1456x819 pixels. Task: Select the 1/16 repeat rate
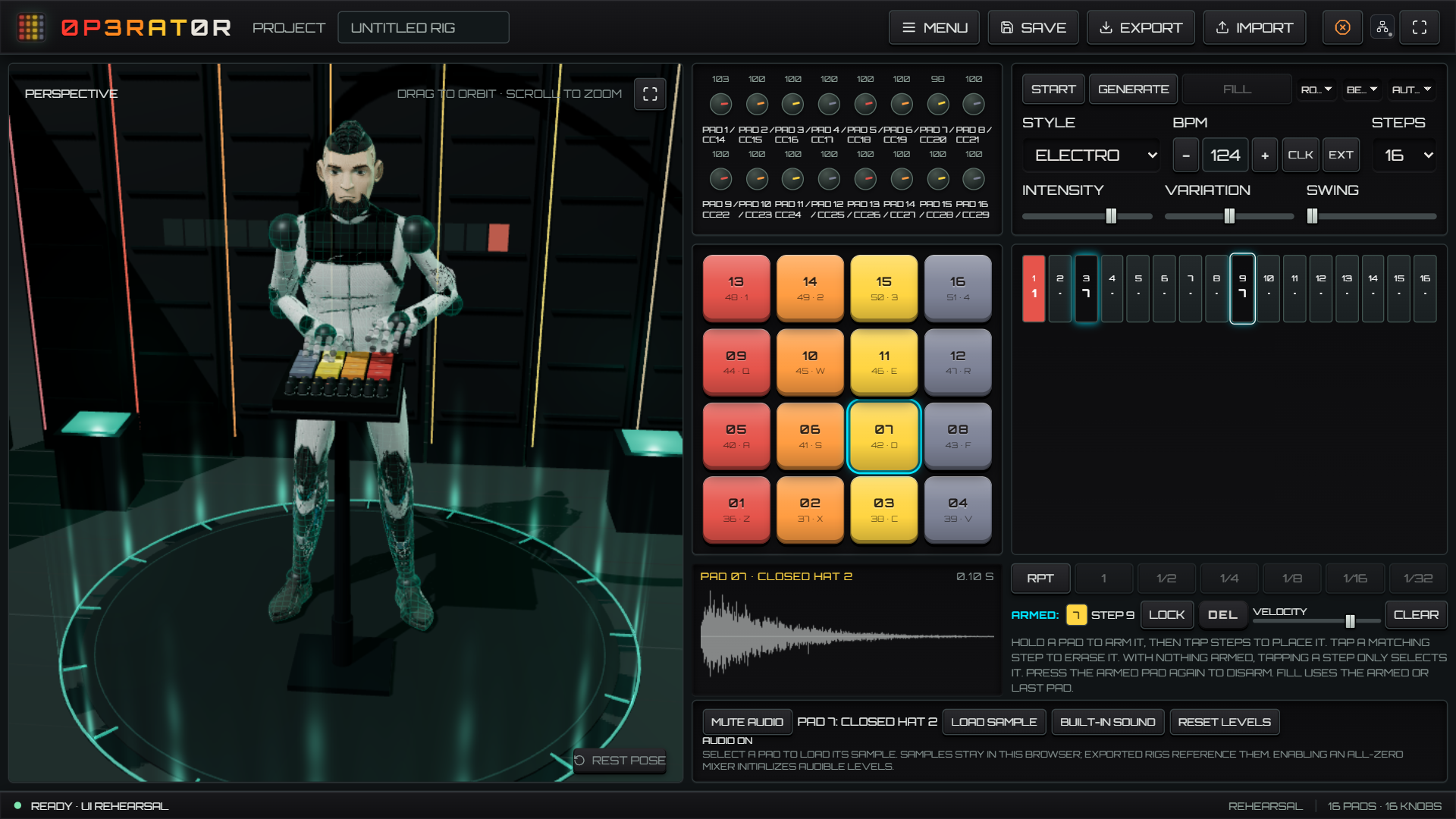point(1355,579)
